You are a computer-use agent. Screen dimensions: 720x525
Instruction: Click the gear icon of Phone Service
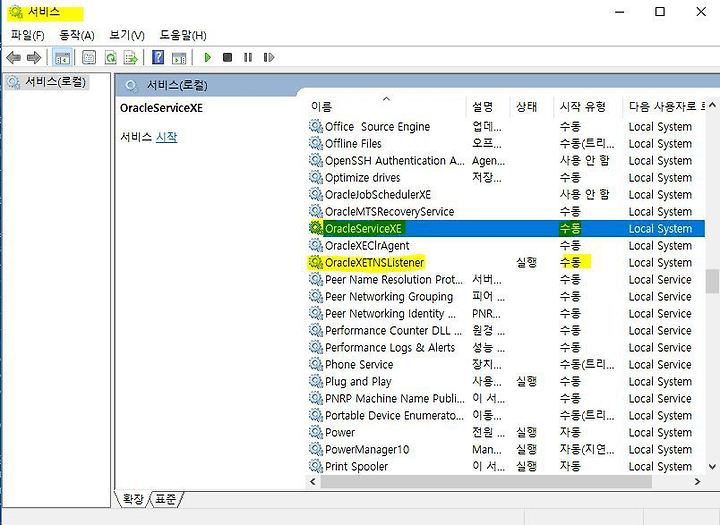click(x=315, y=364)
